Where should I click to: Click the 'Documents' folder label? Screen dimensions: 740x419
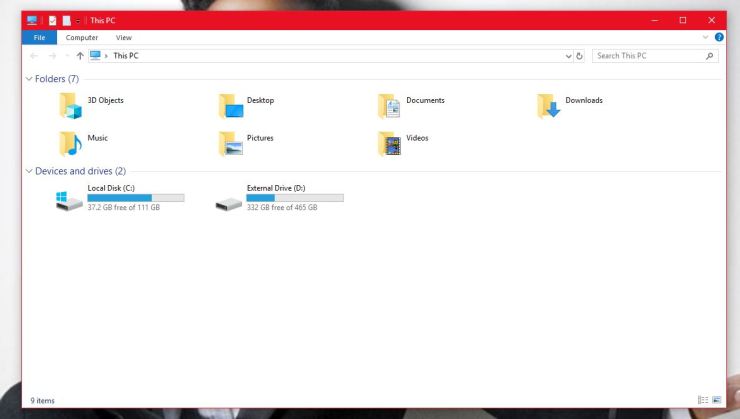(425, 100)
